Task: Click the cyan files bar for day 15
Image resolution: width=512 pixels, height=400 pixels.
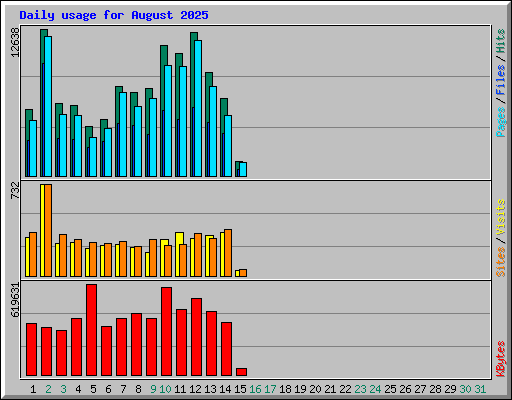Action: 243,169
